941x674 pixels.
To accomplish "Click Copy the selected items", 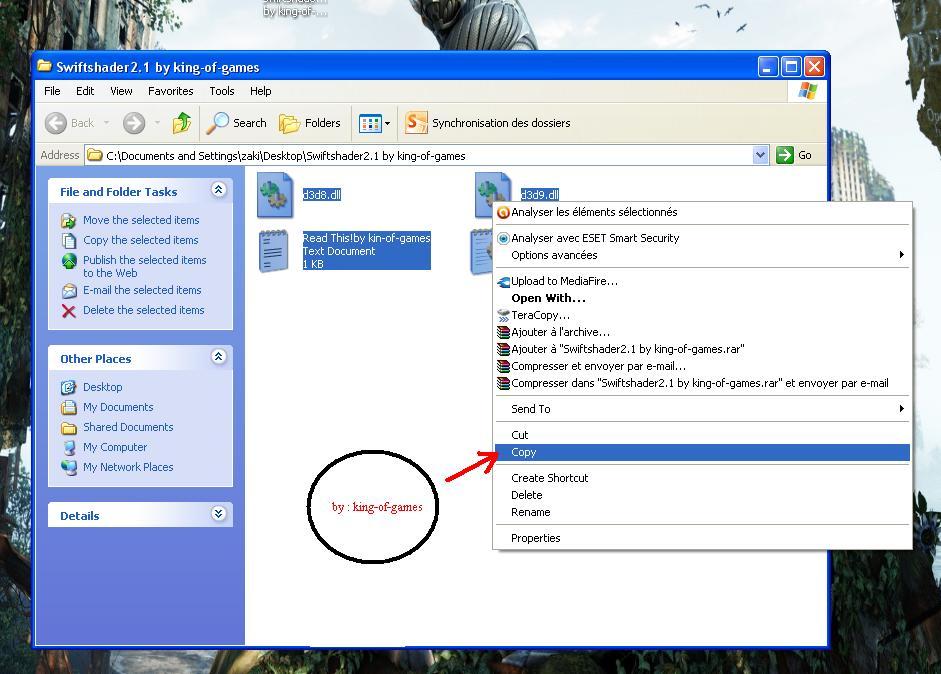I will [140, 240].
